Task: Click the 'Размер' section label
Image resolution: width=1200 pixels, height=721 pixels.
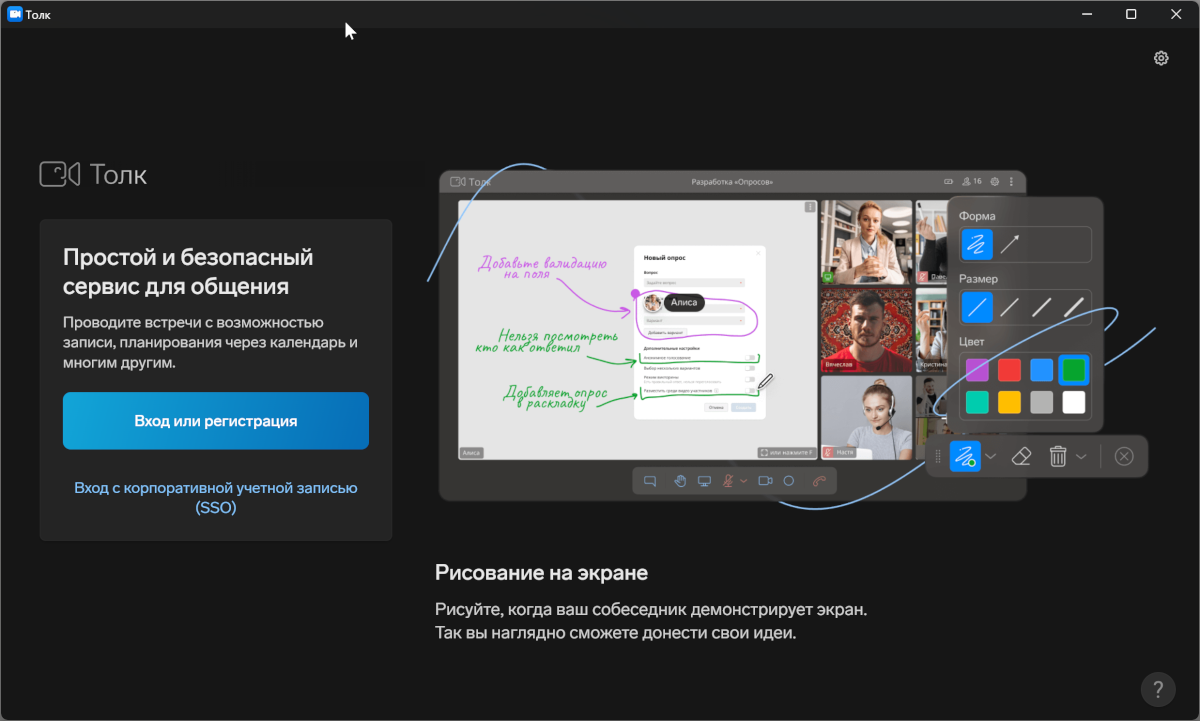Action: [x=979, y=279]
